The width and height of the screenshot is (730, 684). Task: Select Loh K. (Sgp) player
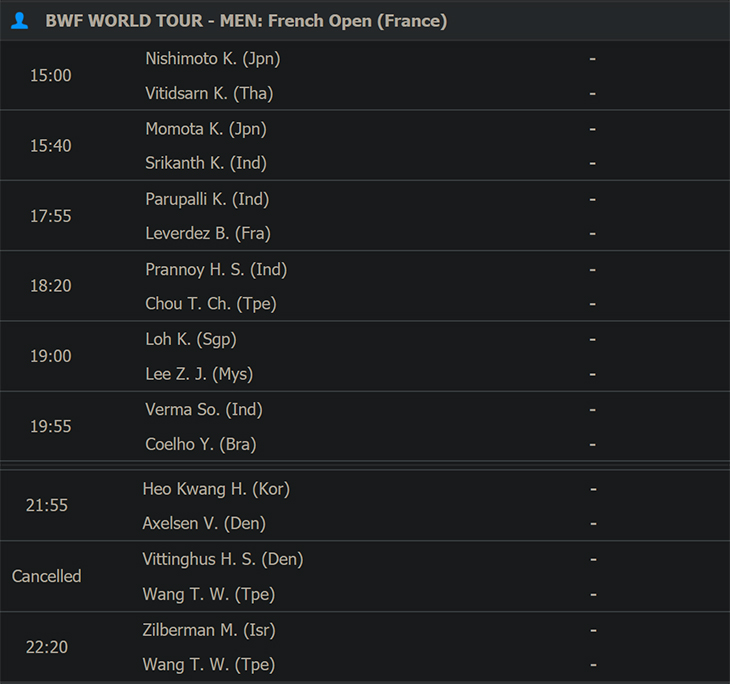191,339
